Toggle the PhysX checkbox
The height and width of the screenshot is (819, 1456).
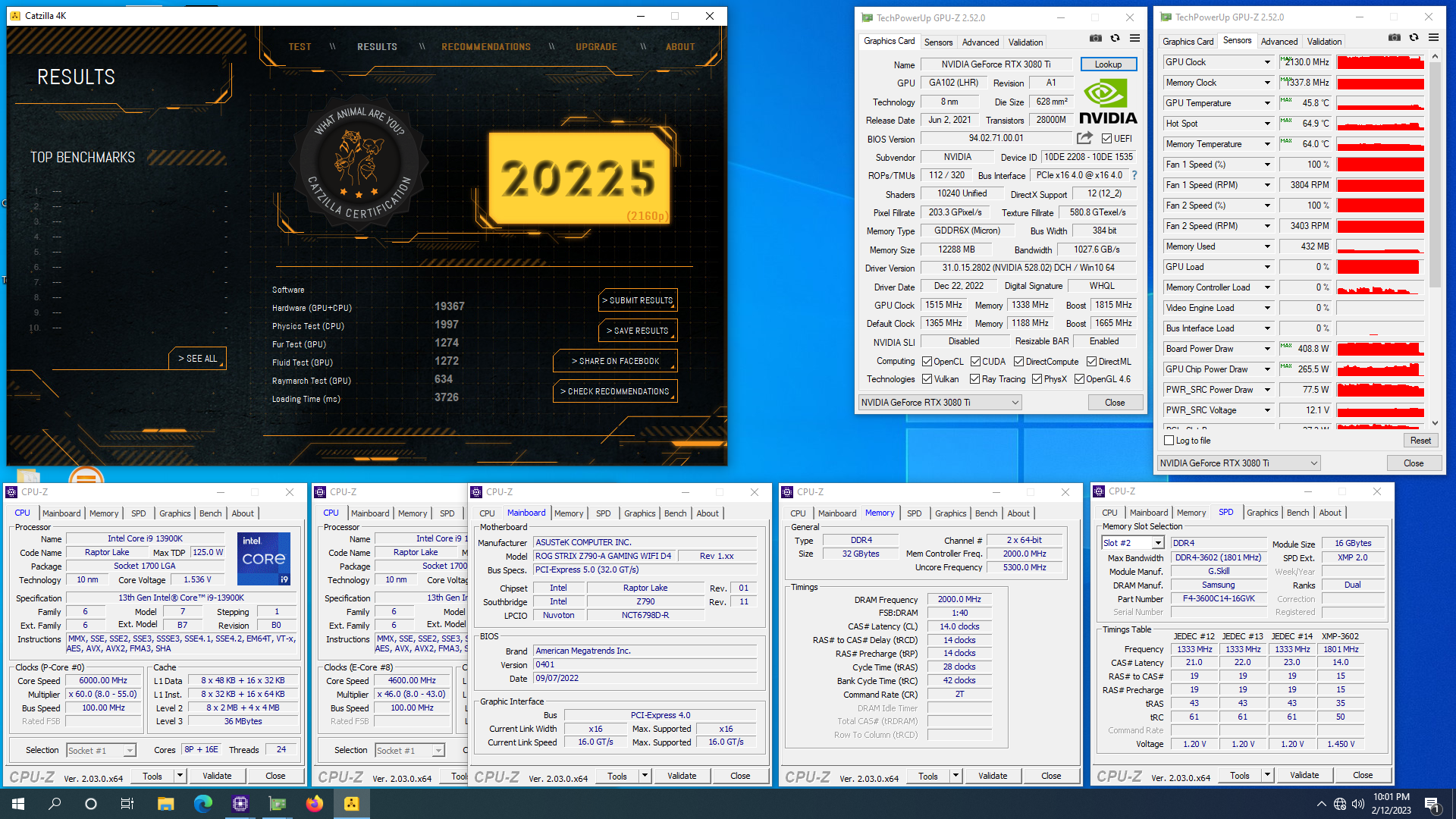tap(1037, 379)
